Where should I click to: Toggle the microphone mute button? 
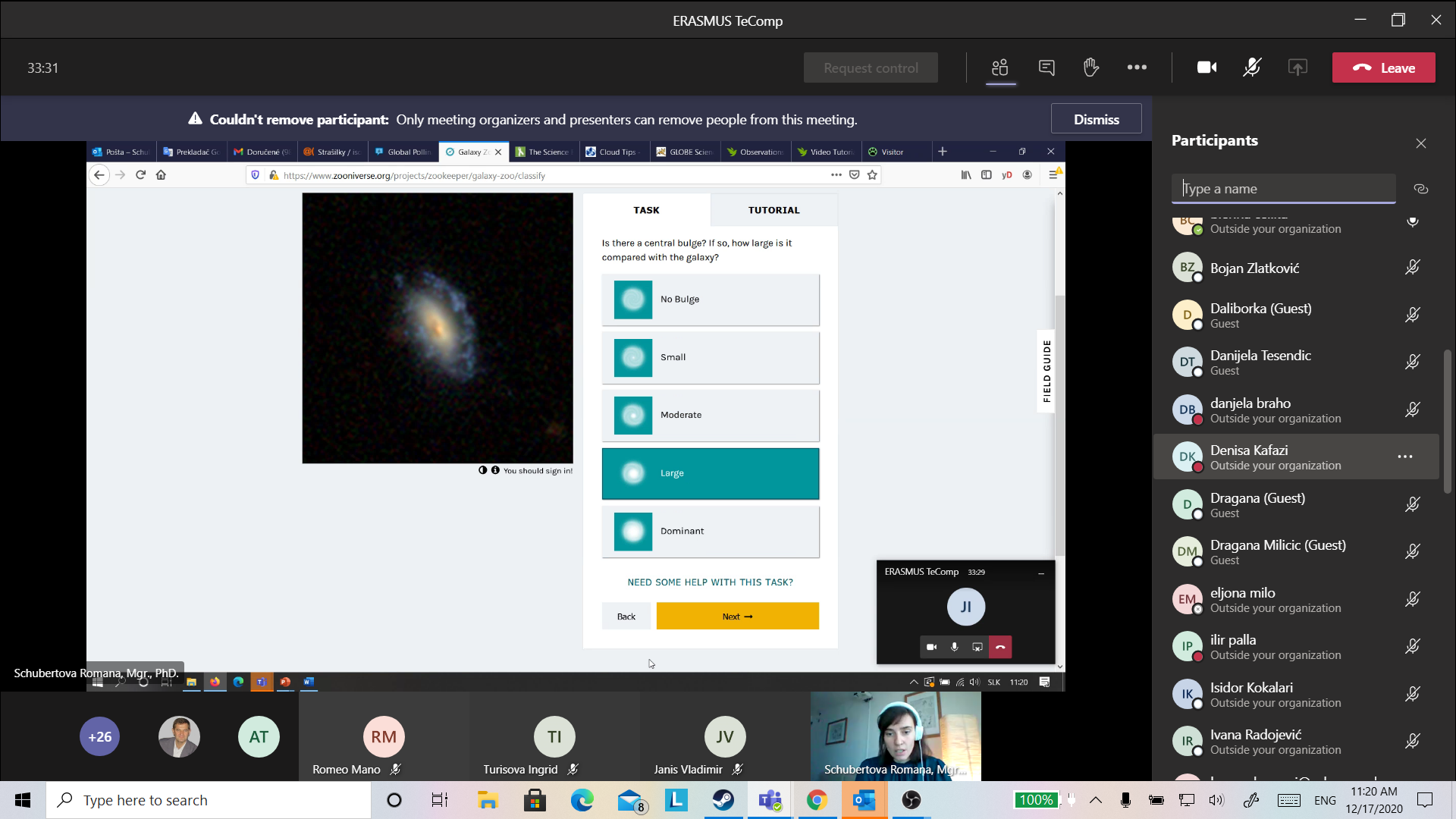pyautogui.click(x=1252, y=67)
